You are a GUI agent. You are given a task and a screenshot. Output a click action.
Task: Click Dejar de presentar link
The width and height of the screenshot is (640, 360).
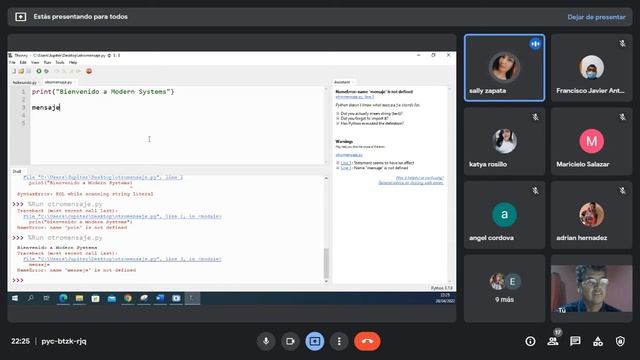tap(596, 17)
